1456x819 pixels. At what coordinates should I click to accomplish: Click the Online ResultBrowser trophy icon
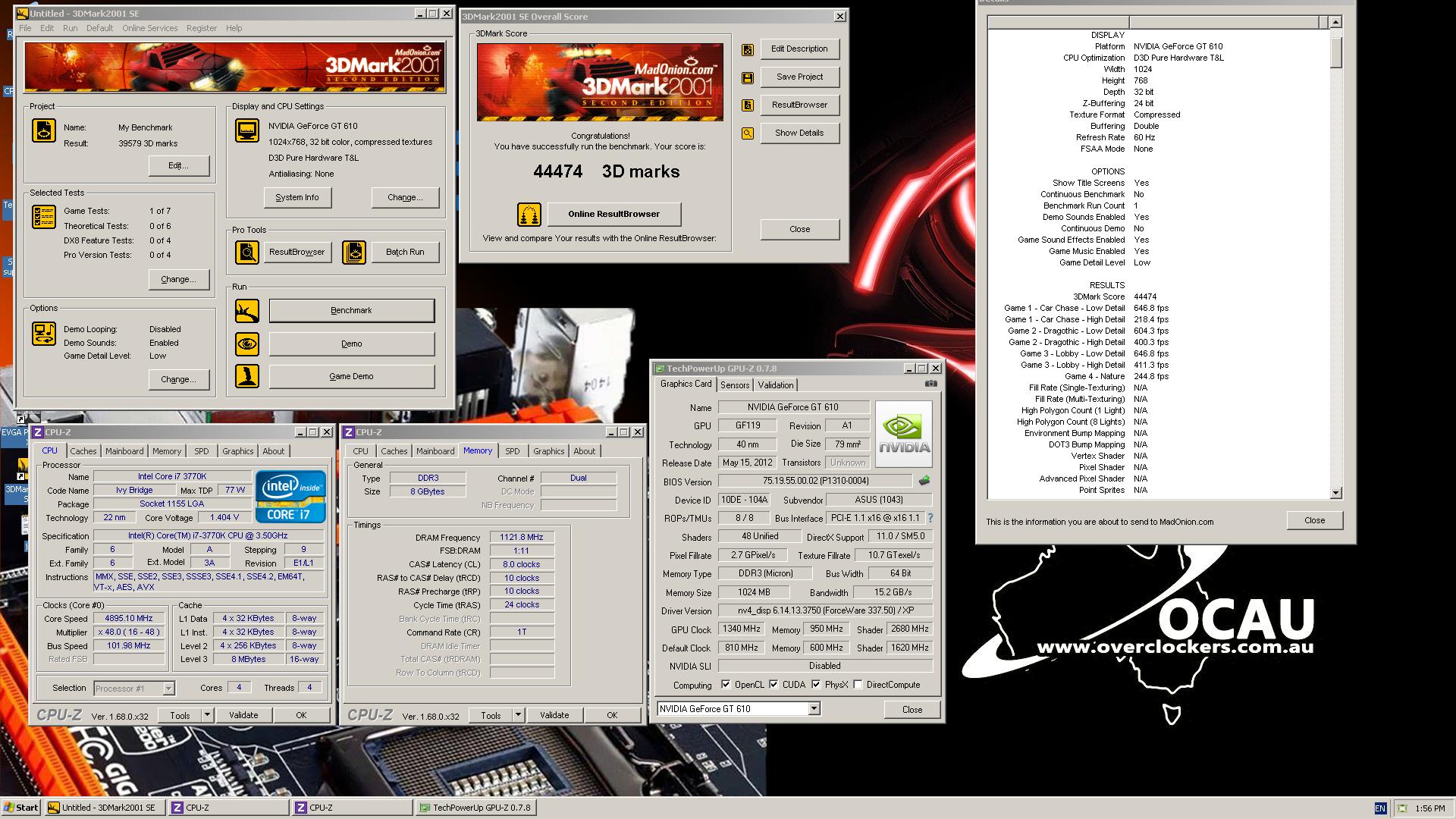529,215
